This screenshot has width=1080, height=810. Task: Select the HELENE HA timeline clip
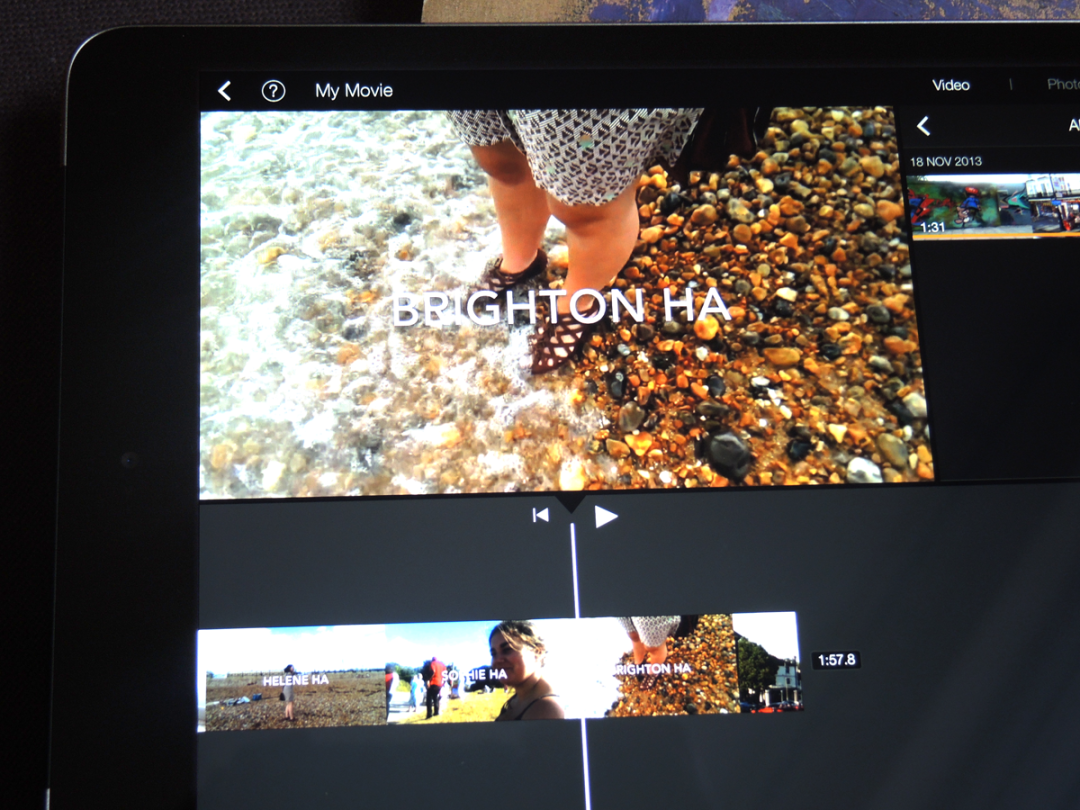[x=291, y=678]
